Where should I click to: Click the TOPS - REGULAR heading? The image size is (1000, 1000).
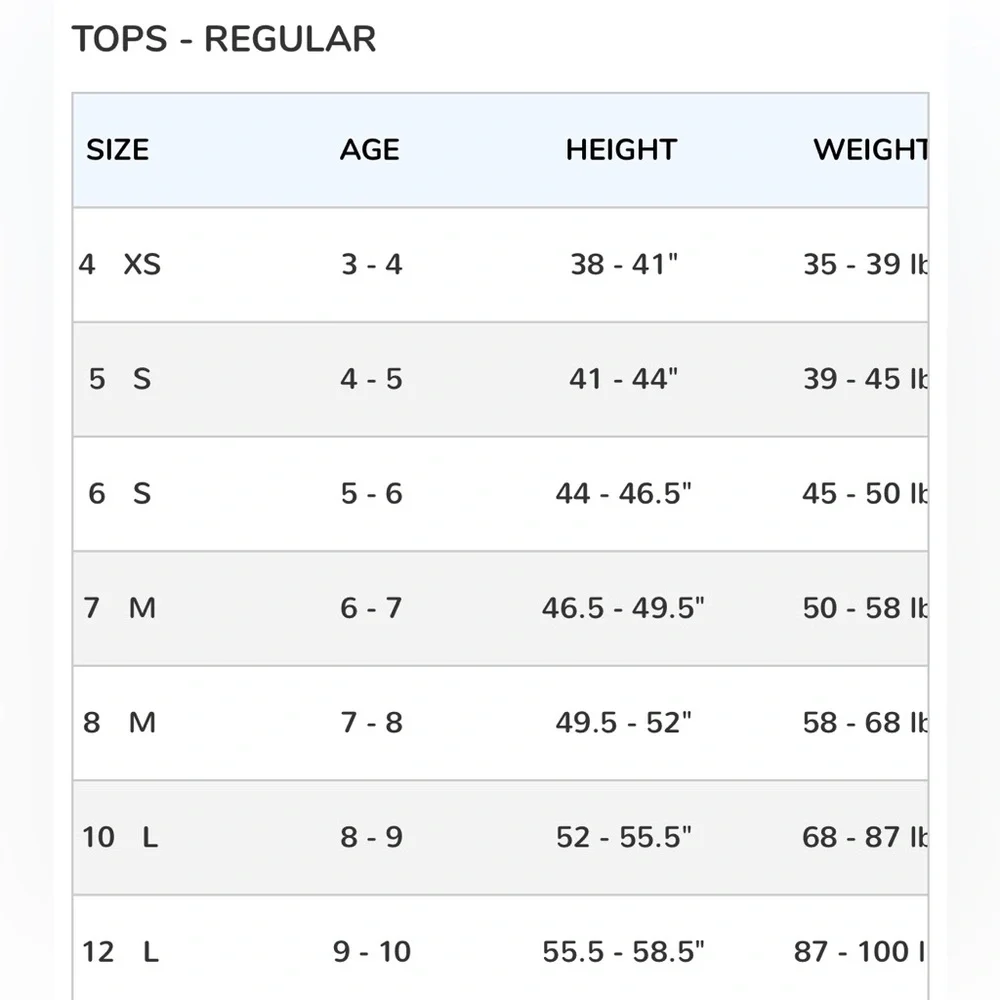(224, 39)
